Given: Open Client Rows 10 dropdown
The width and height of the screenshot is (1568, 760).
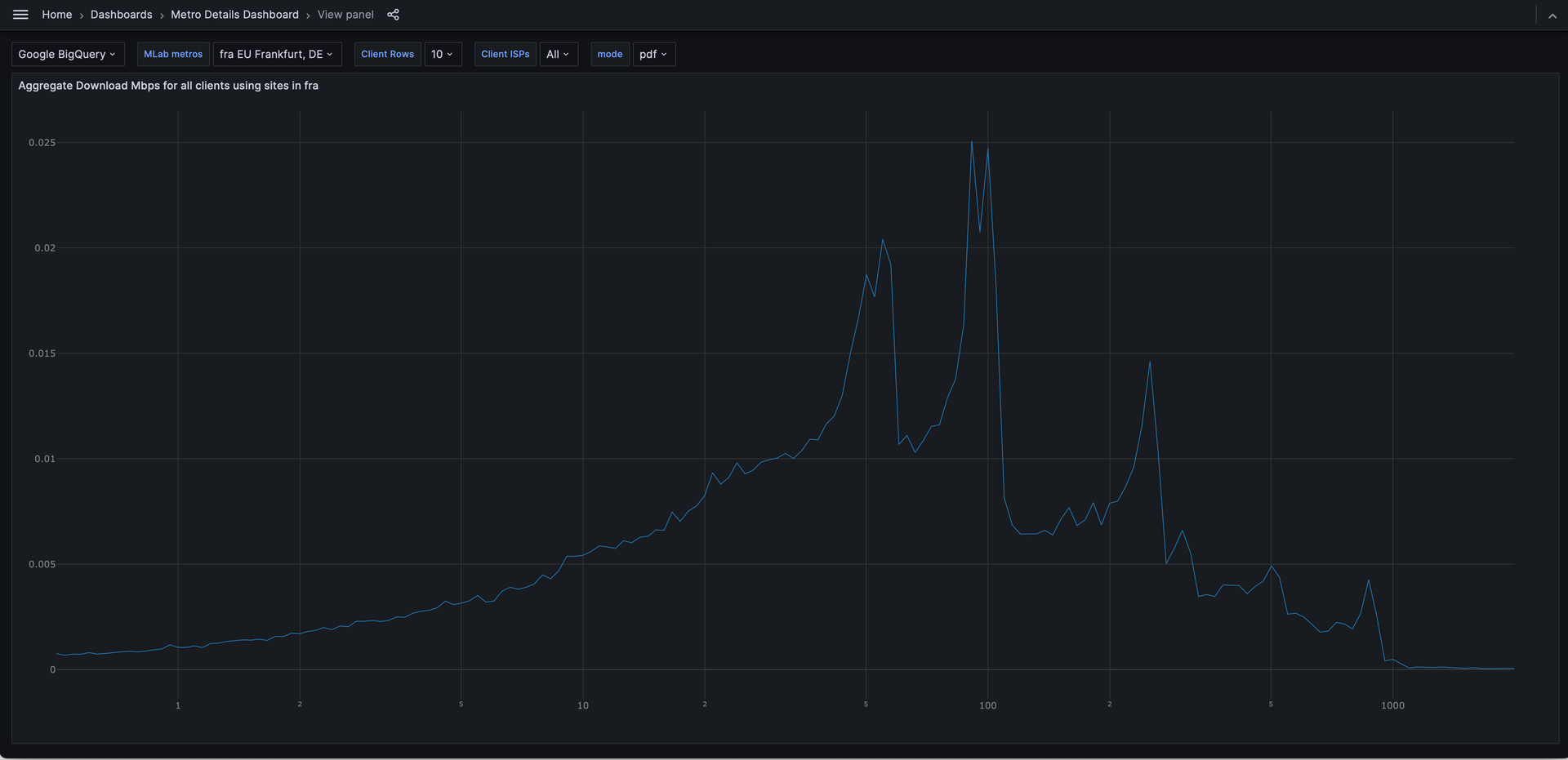Looking at the screenshot, I should [x=443, y=54].
